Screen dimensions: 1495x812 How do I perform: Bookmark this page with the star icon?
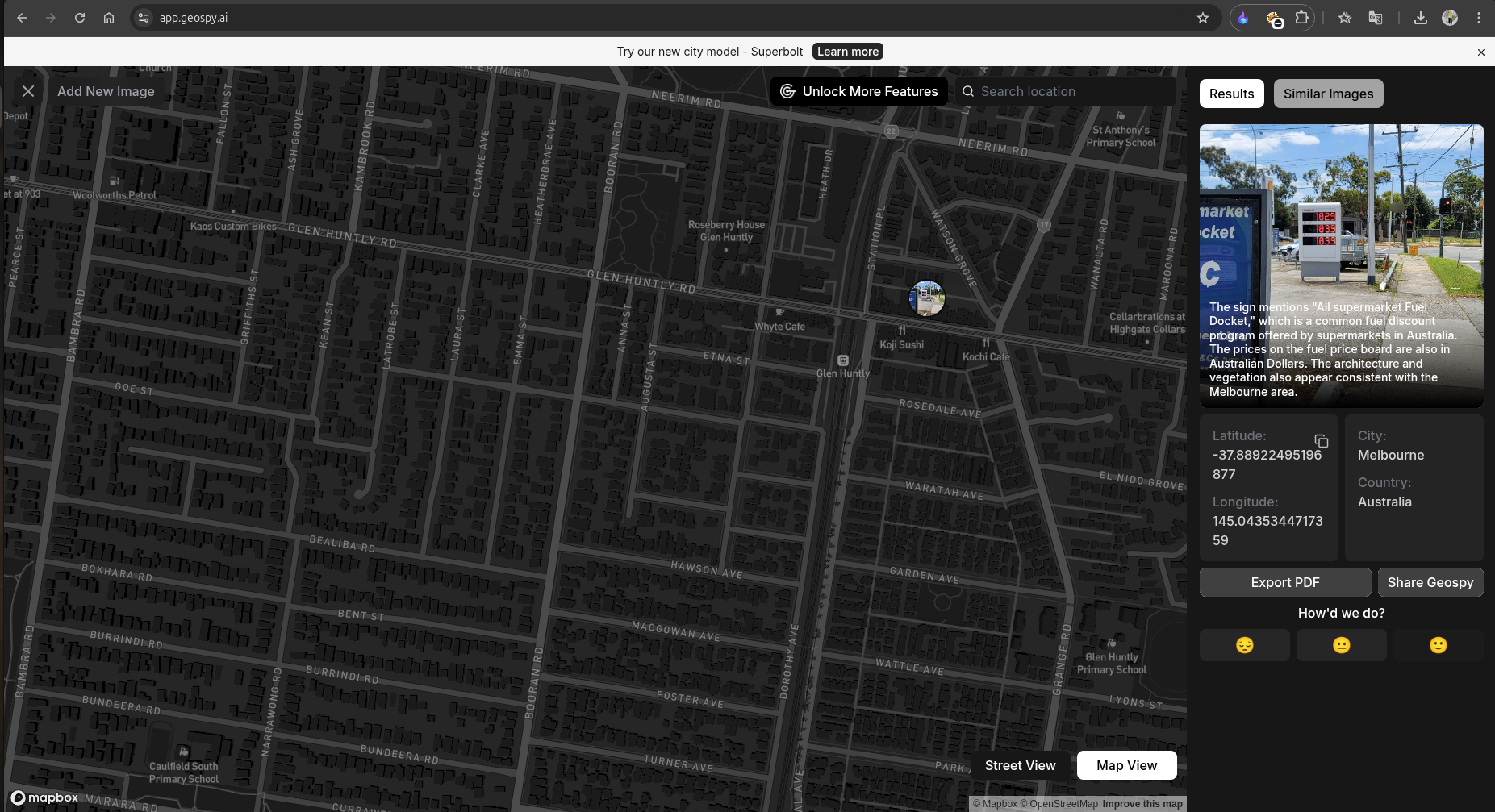(1203, 18)
